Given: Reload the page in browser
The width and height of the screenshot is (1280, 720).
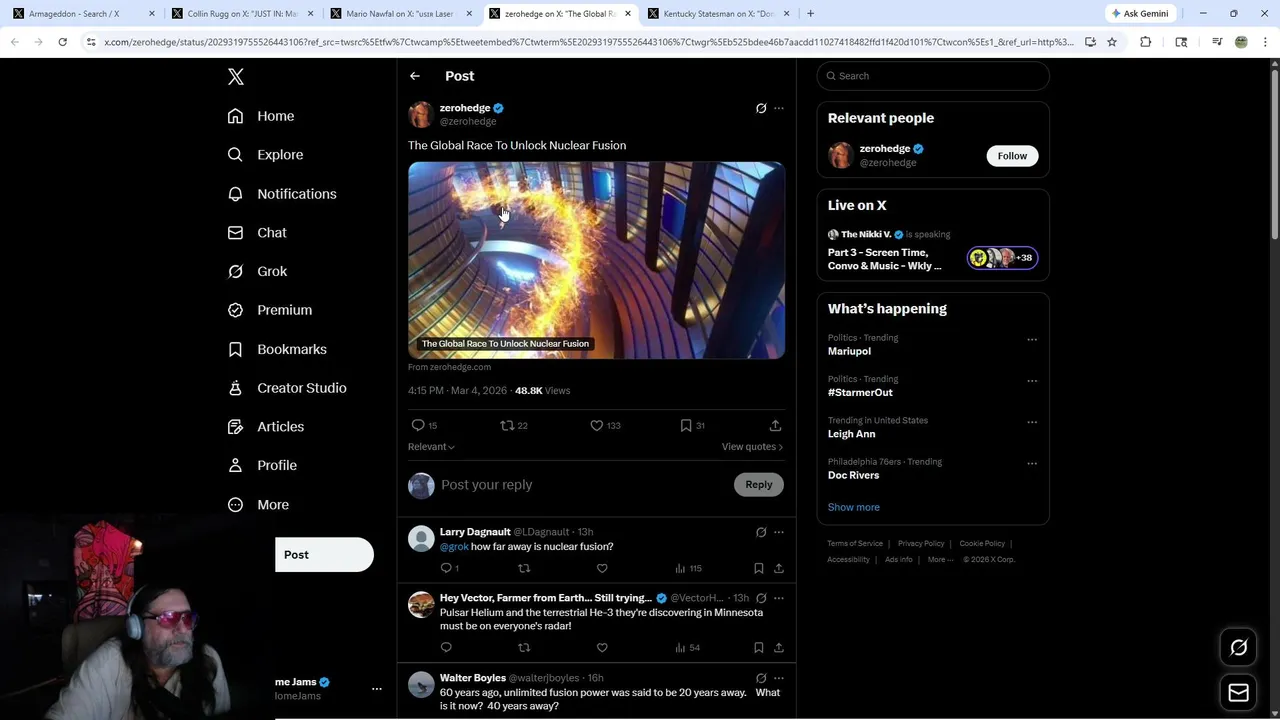Looking at the screenshot, I should pos(62,42).
